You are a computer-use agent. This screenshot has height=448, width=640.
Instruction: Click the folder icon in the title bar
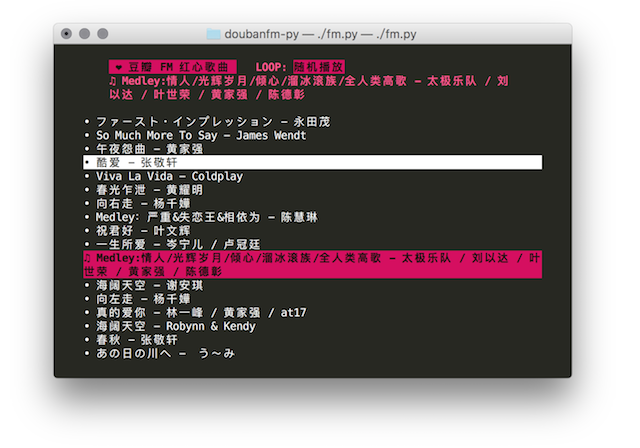[213, 34]
